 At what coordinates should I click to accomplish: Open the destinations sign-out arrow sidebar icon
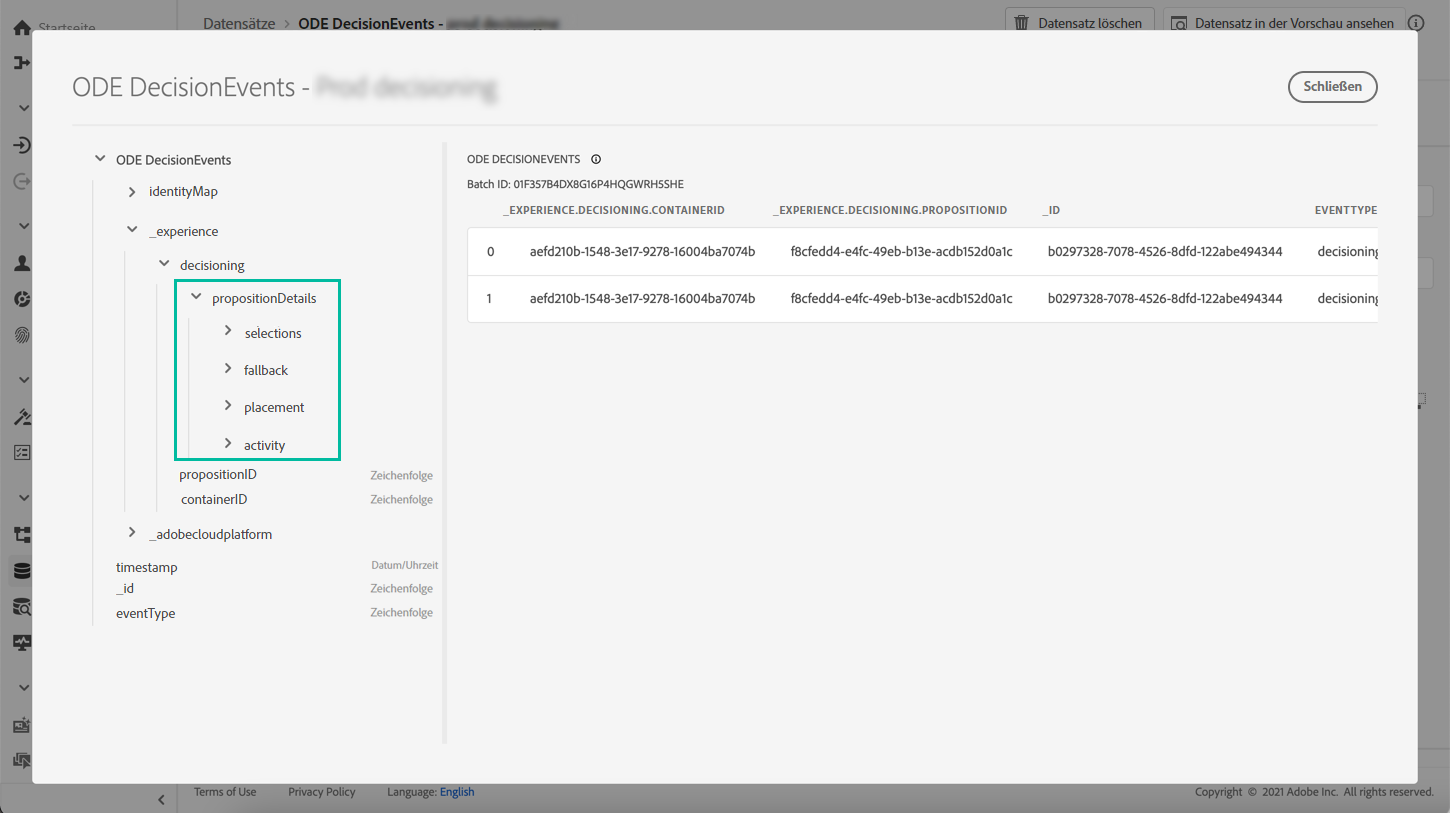pos(21,182)
